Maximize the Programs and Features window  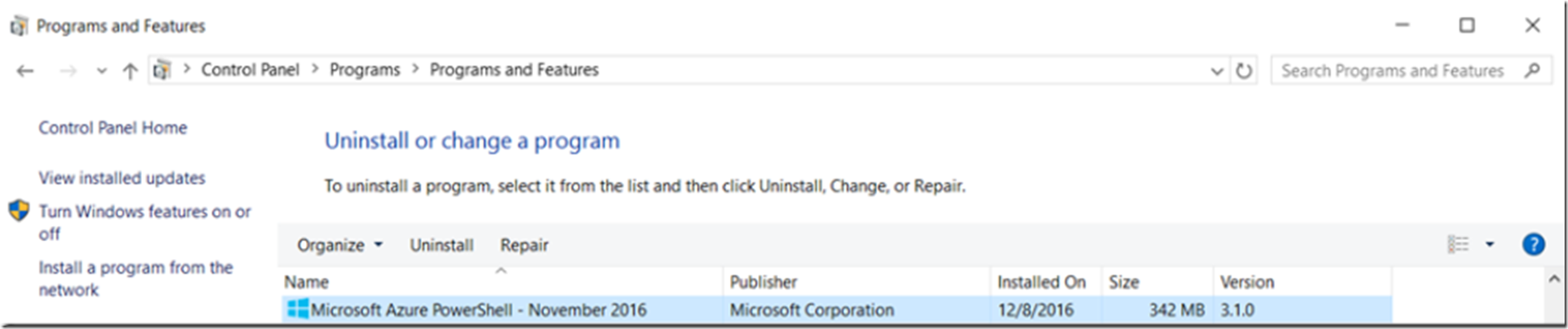coord(1467,25)
